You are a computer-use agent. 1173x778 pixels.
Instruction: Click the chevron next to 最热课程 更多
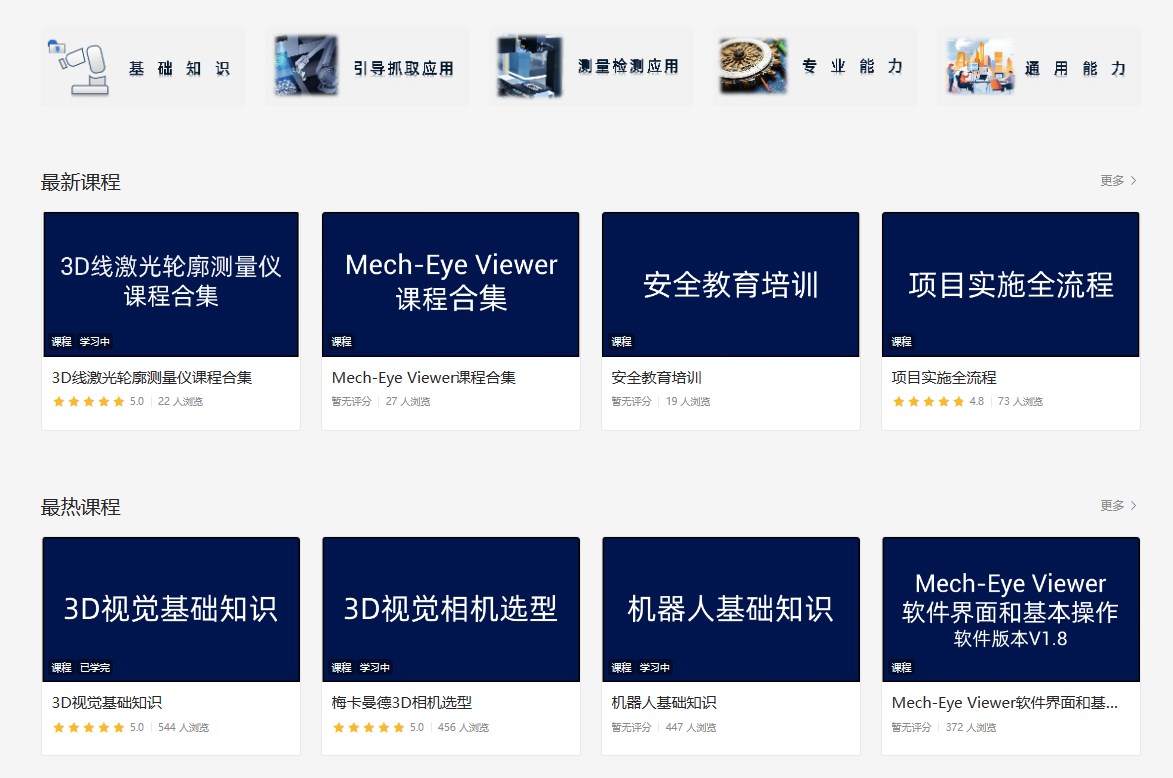click(1132, 506)
